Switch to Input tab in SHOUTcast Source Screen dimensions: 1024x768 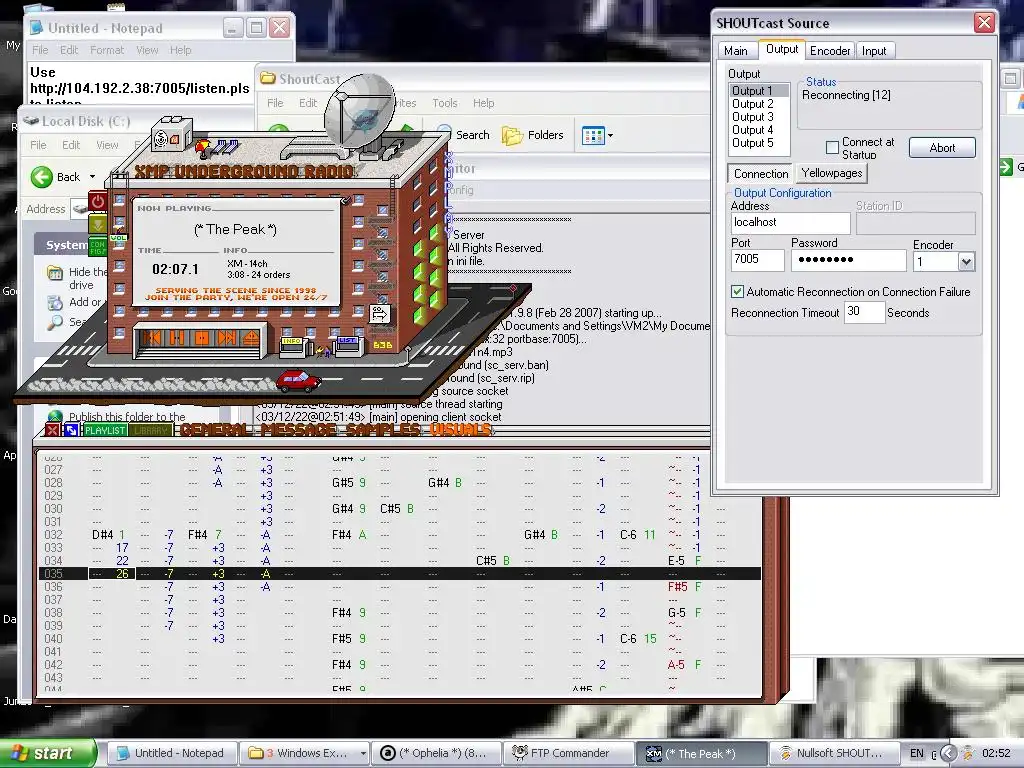pos(874,50)
